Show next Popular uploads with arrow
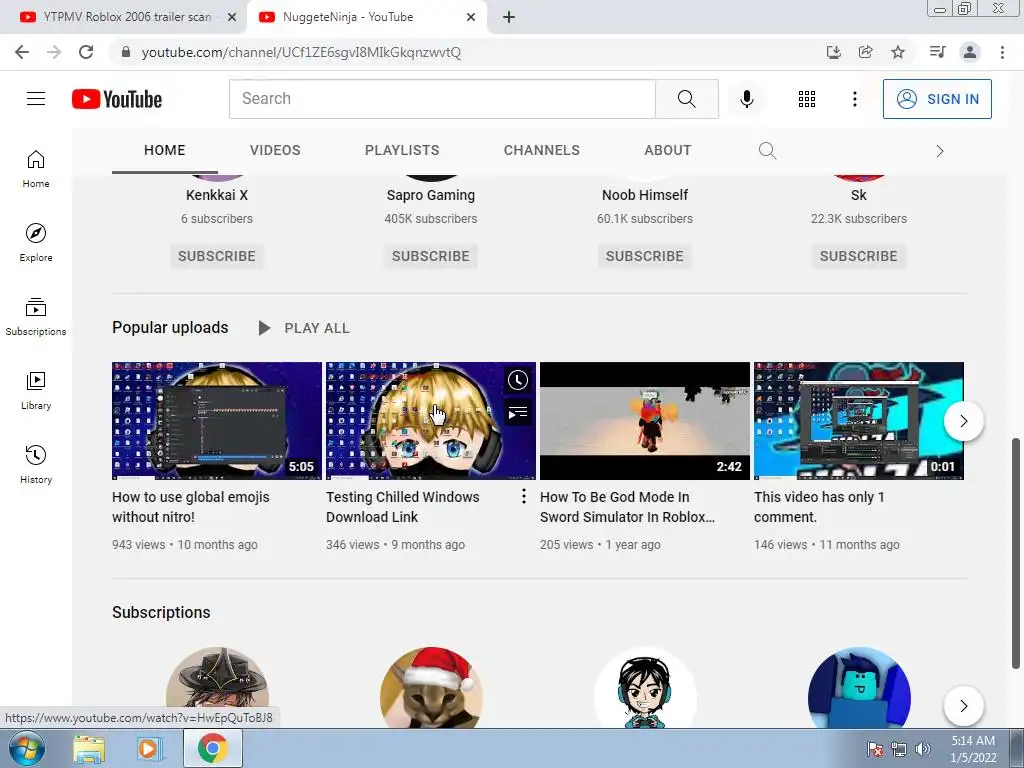 [963, 421]
